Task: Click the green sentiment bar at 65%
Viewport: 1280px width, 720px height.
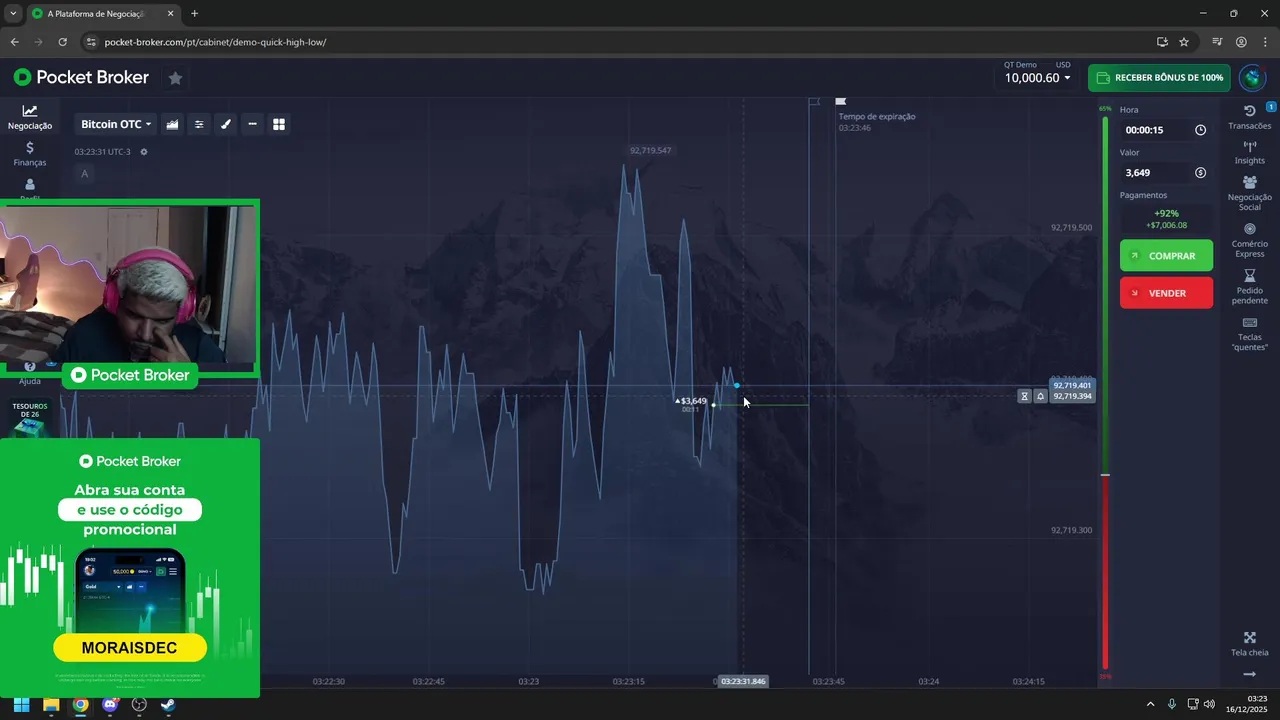Action: tap(1105, 295)
